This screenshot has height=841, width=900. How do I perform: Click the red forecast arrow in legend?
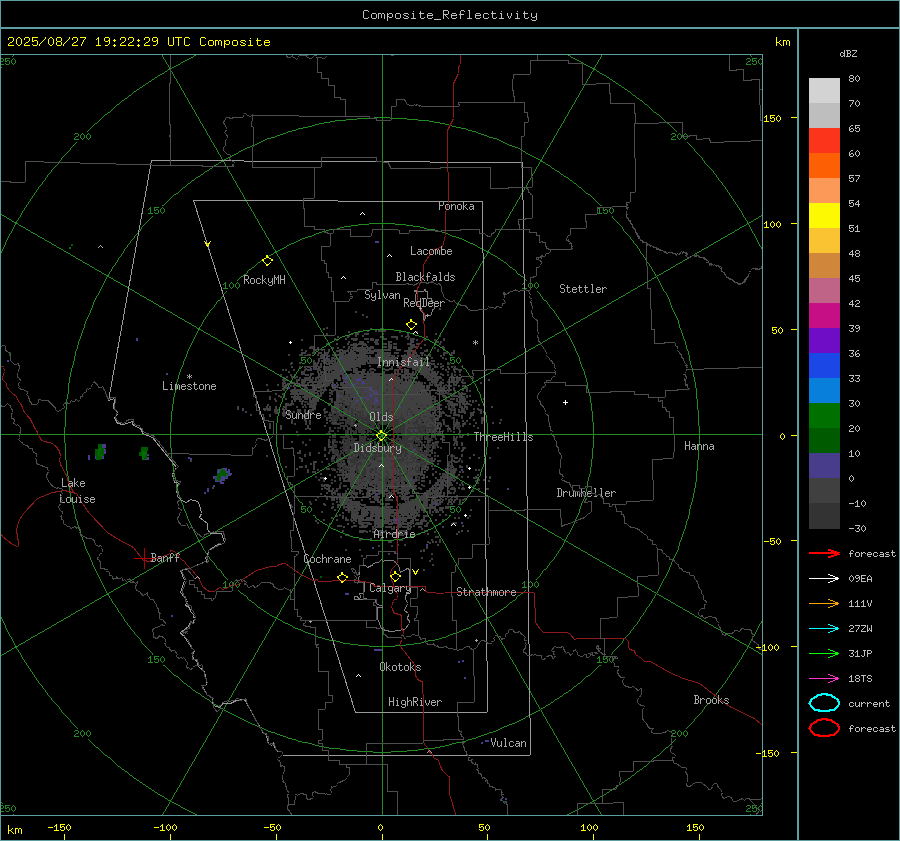[x=824, y=553]
